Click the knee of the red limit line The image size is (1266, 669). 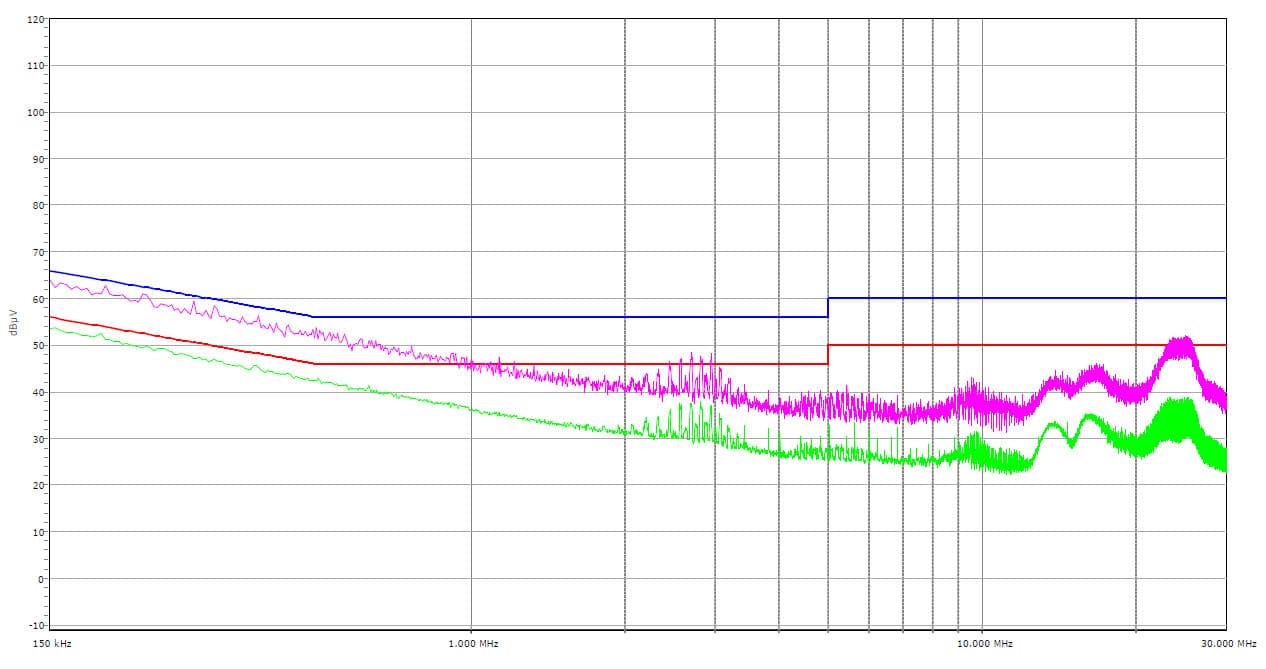(314, 363)
